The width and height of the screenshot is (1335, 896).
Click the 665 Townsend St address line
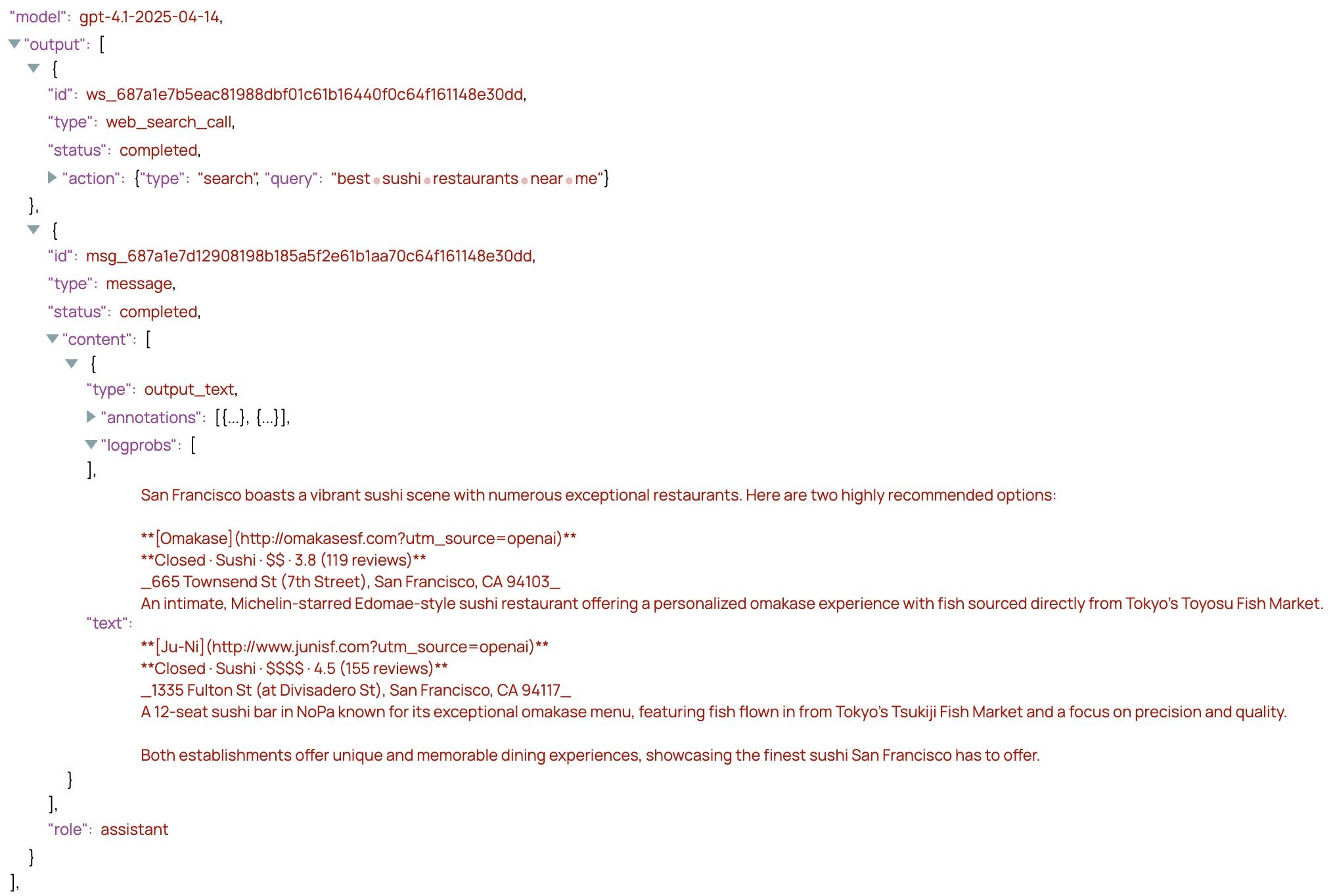click(350, 582)
